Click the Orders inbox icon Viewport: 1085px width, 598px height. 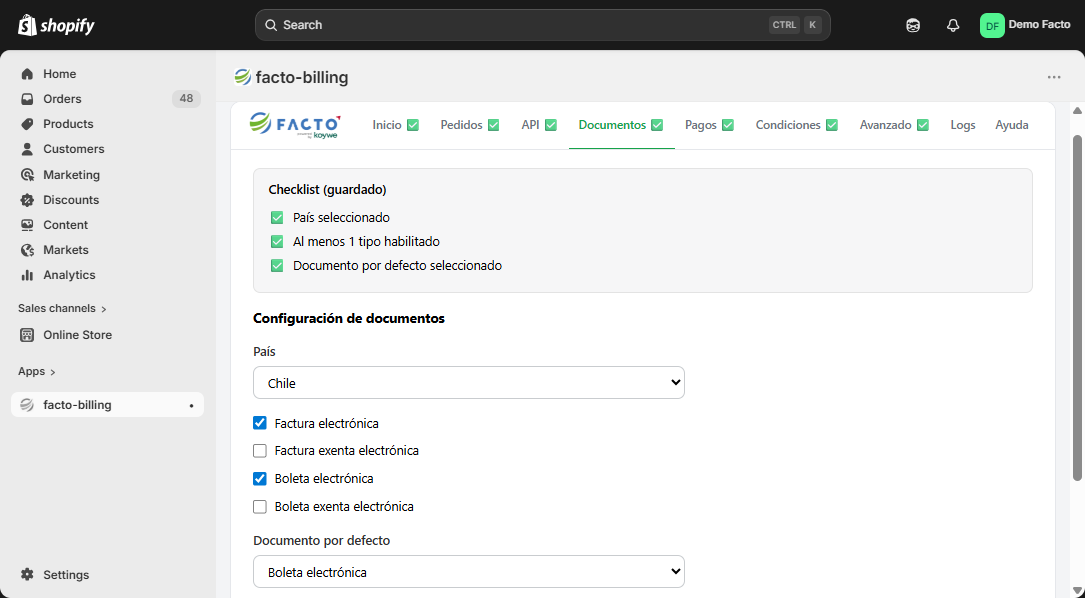click(27, 99)
